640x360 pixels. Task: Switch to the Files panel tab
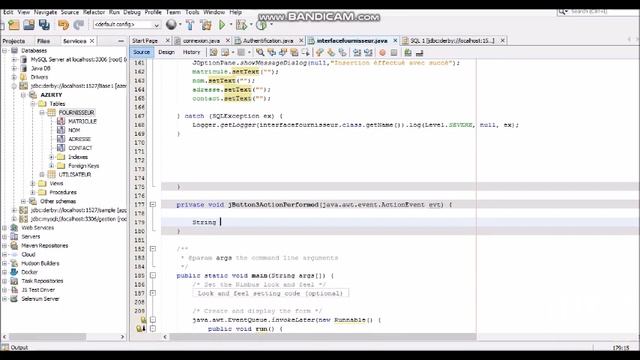click(x=43, y=41)
